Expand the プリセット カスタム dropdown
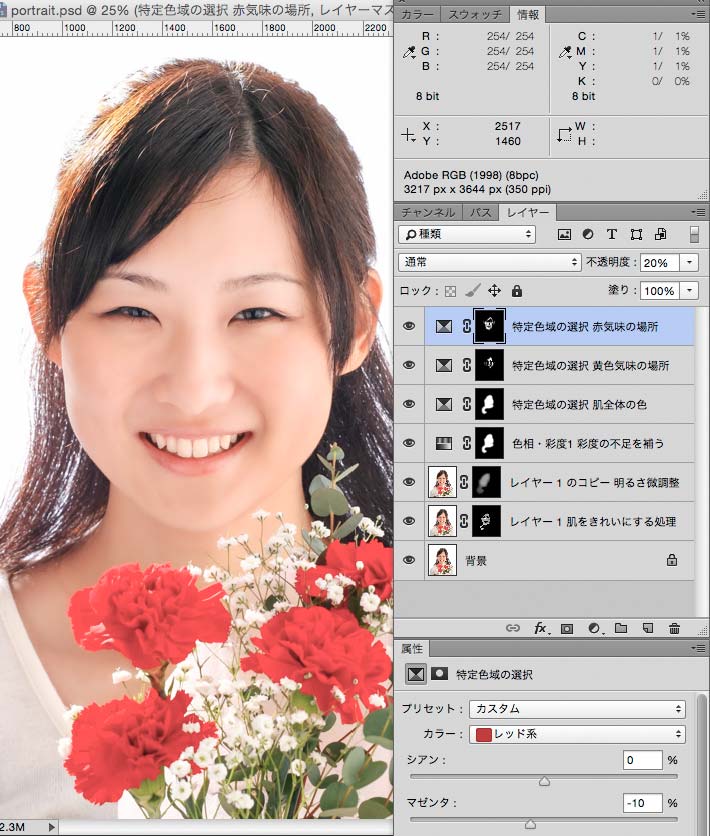 tap(577, 709)
